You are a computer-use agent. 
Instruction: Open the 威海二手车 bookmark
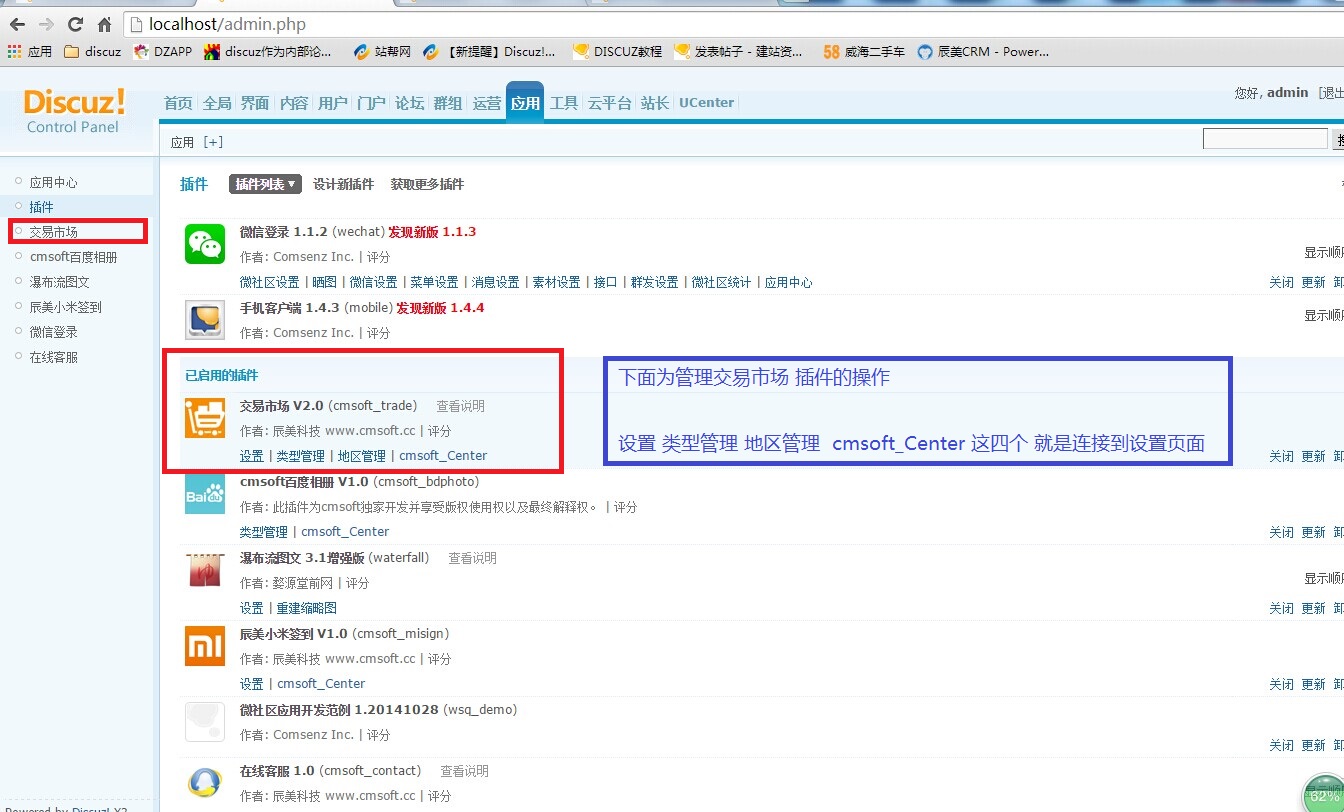(864, 51)
